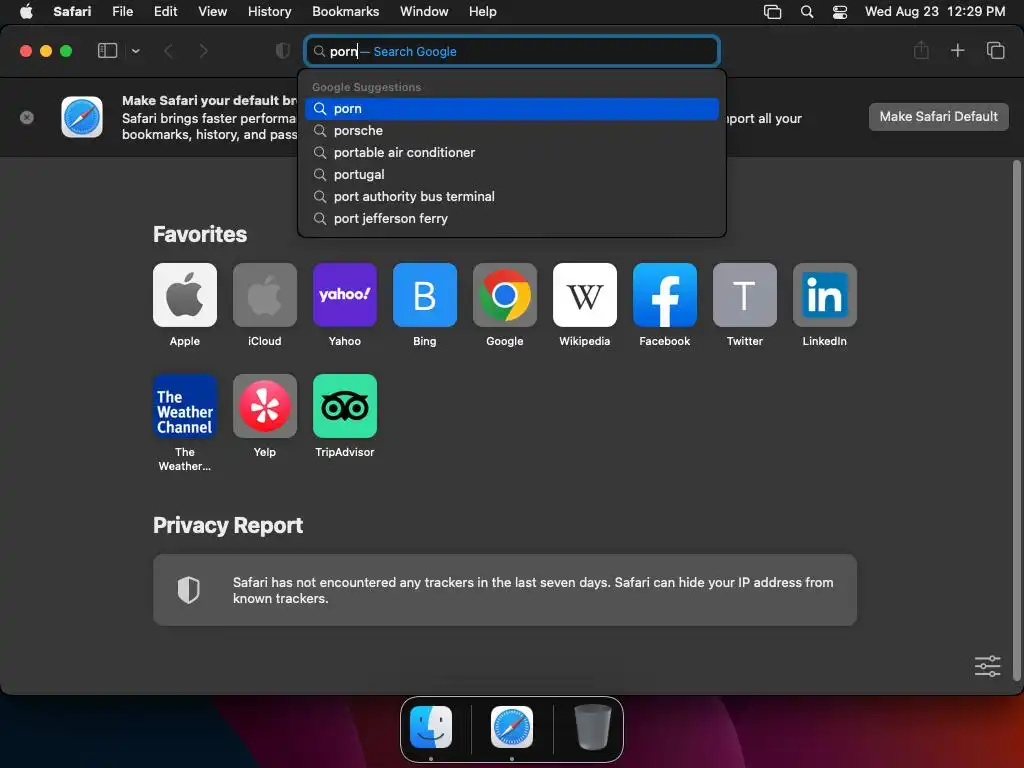Screen dimensions: 1024x768
Task: Open Trash from the Dock
Action: tap(592, 727)
